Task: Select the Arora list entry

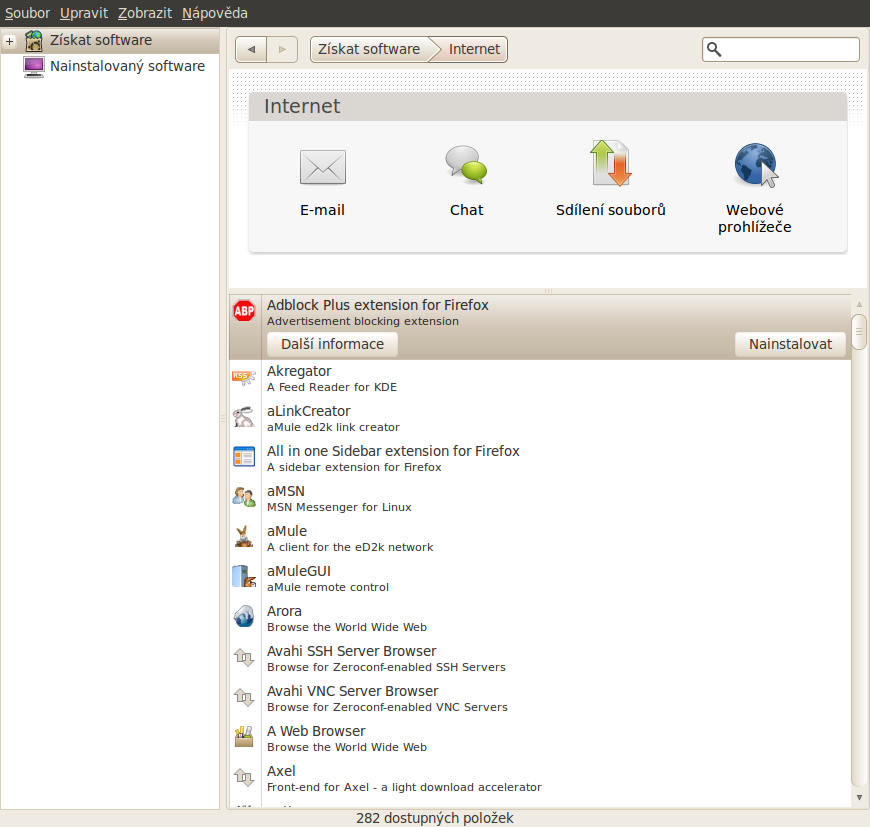Action: pos(540,618)
